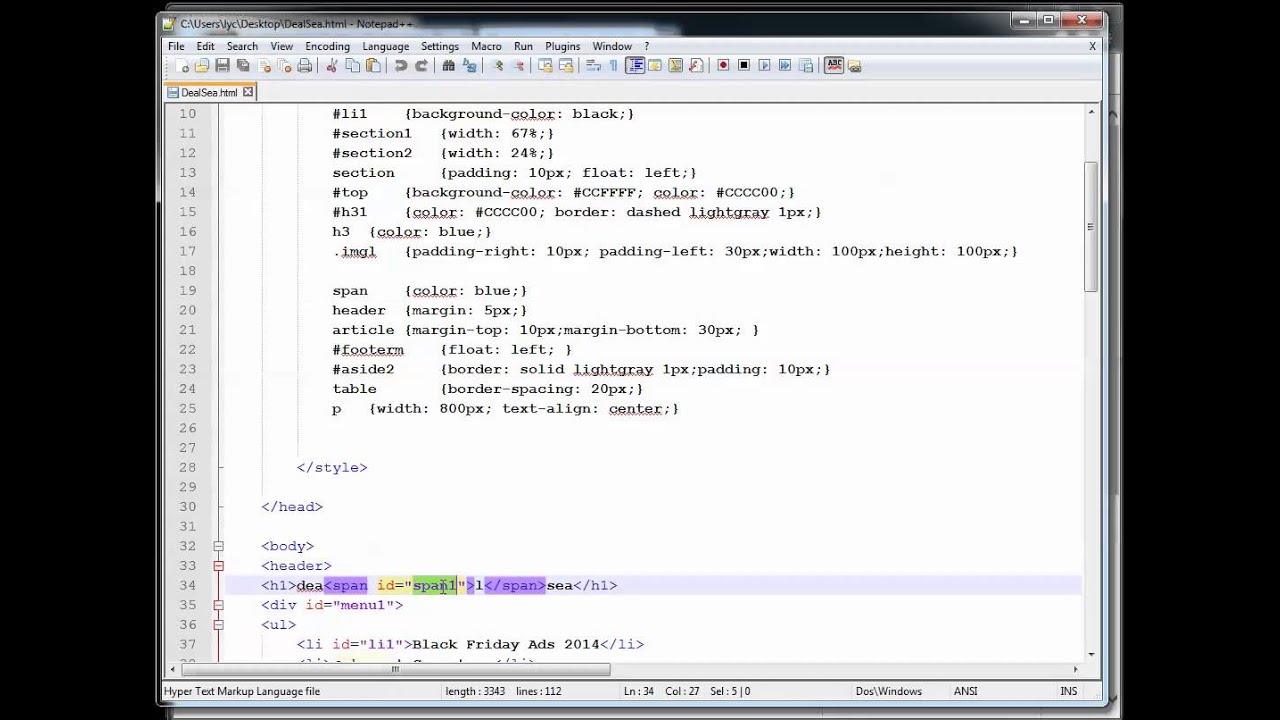Open the Search menu
The image size is (1280, 720).
click(x=242, y=46)
